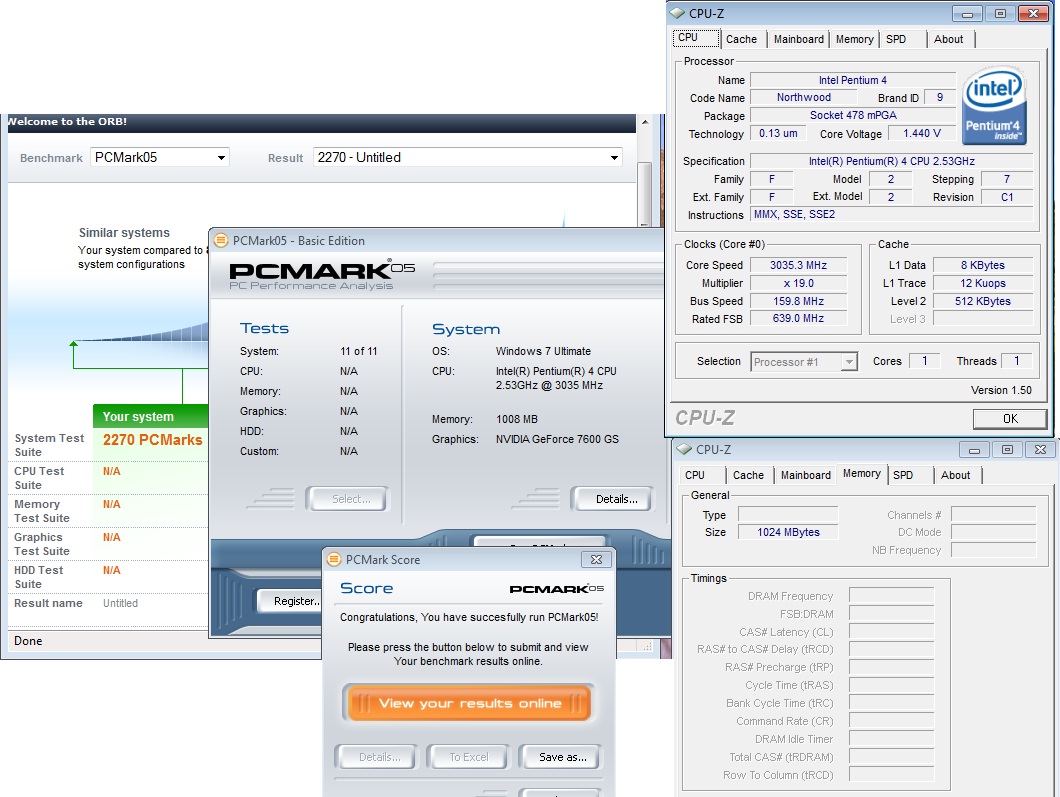Click the Rated FSB value 639.0 MHz

[798, 318]
